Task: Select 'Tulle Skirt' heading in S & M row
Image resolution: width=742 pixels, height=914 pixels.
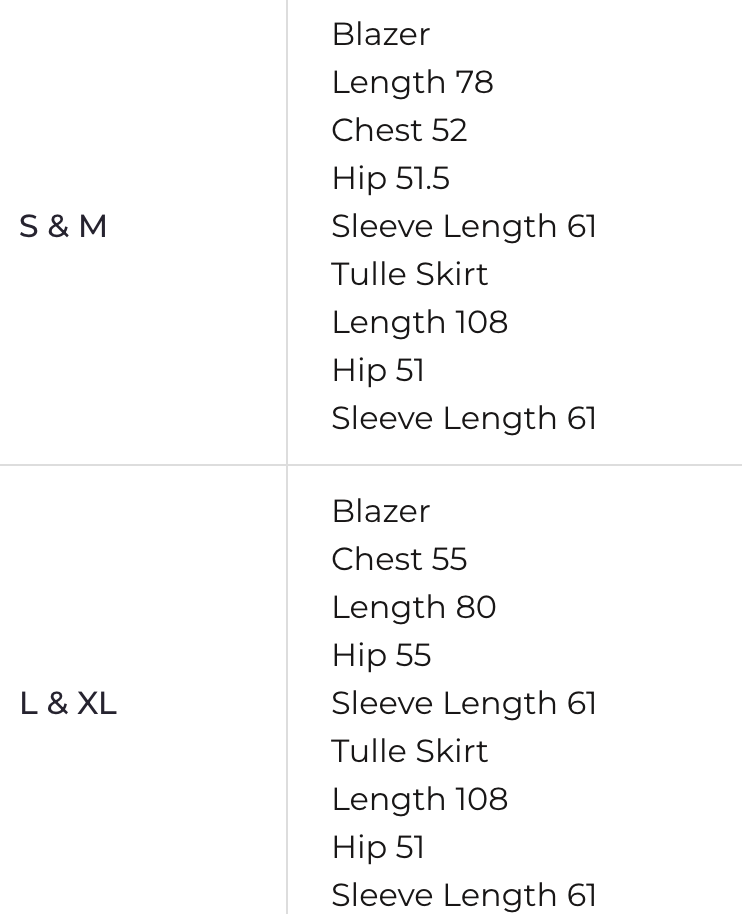Action: 409,274
